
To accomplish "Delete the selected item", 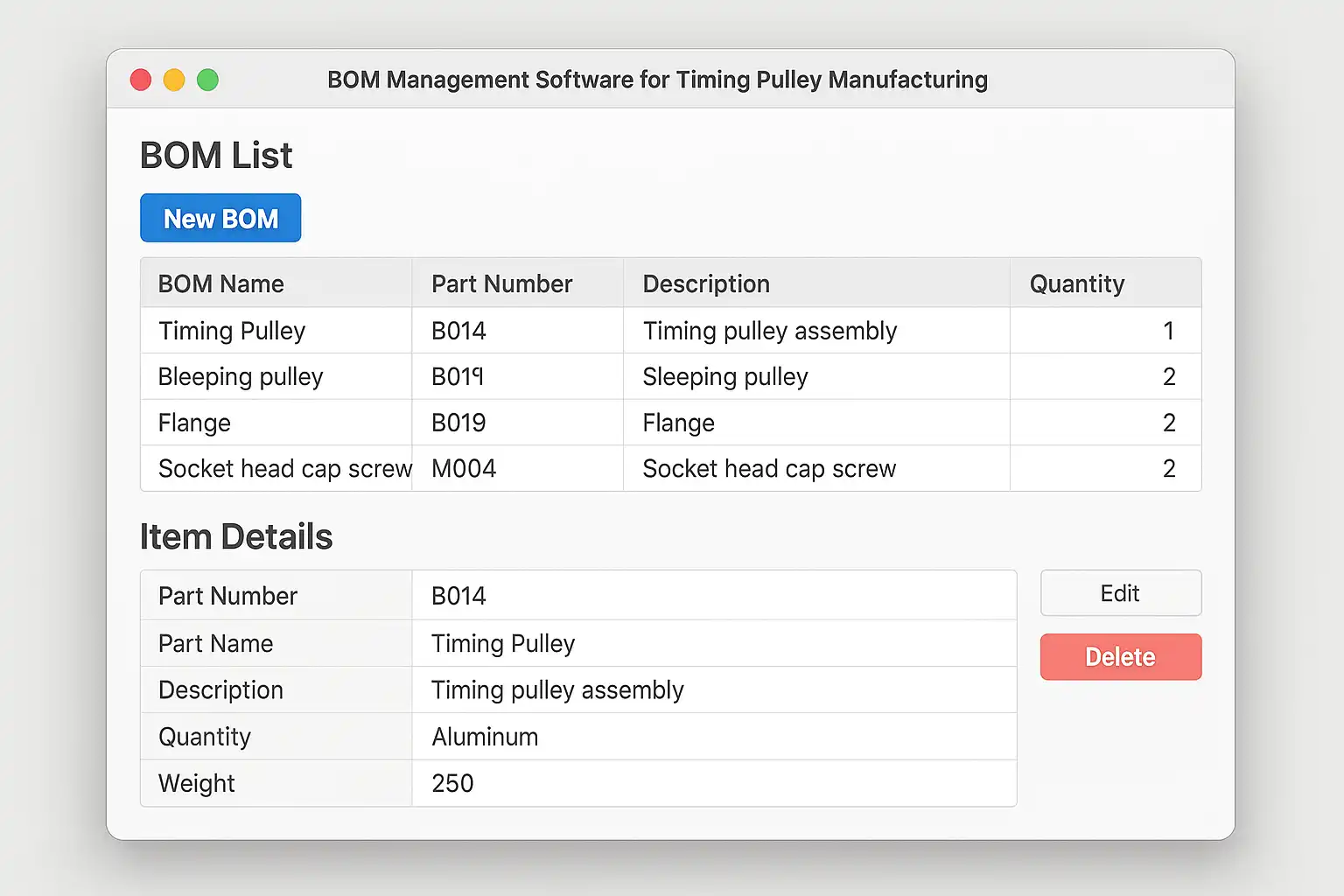I will [x=1120, y=657].
